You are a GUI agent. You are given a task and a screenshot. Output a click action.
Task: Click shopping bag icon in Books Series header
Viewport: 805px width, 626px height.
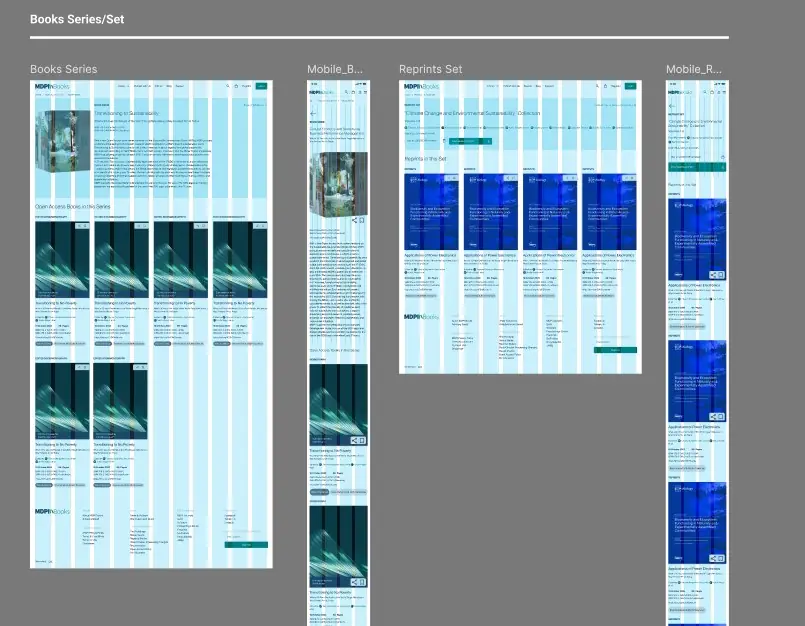pos(236,86)
